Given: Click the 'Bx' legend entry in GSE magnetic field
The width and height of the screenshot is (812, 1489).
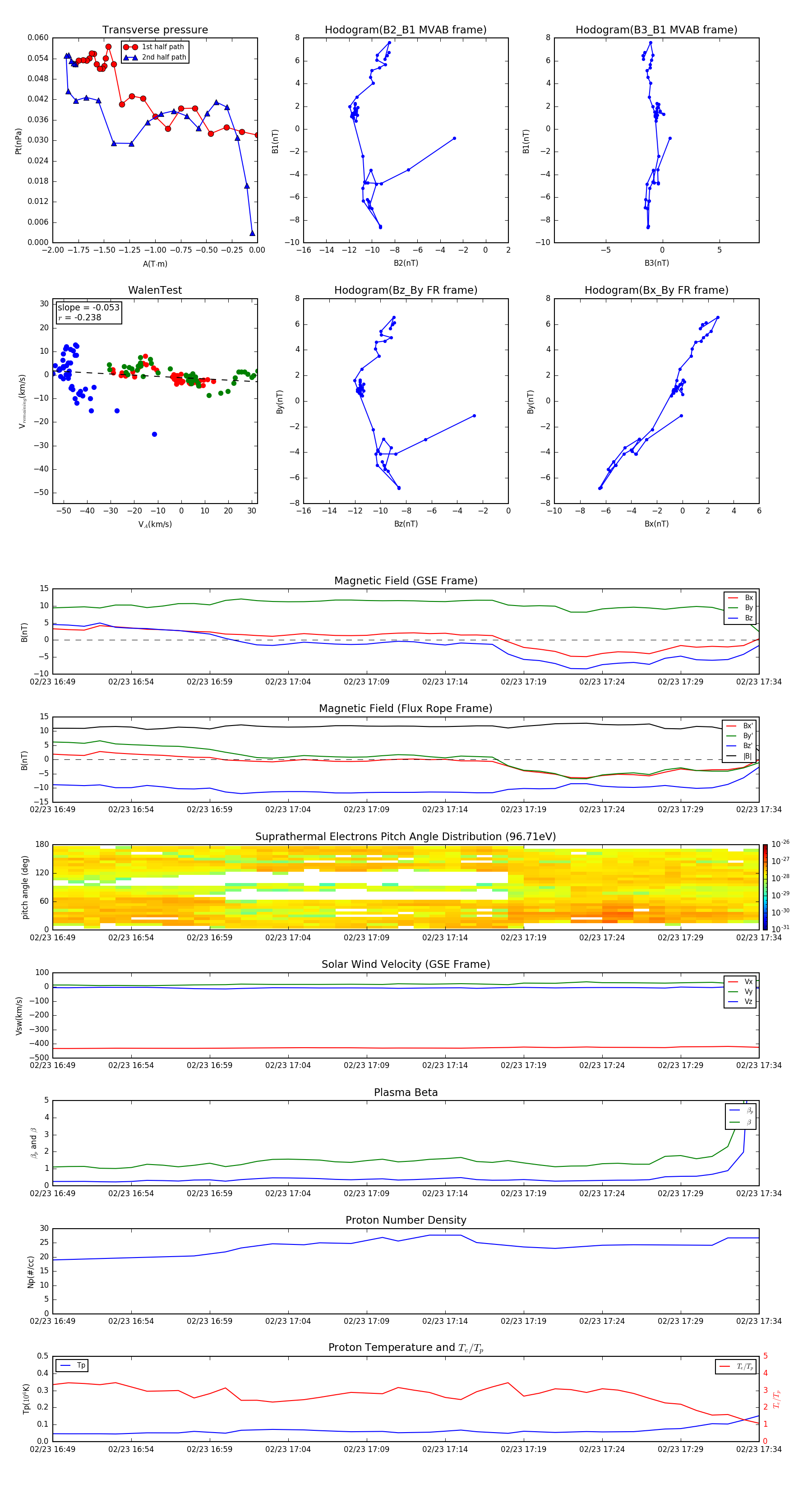Looking at the screenshot, I should [740, 598].
